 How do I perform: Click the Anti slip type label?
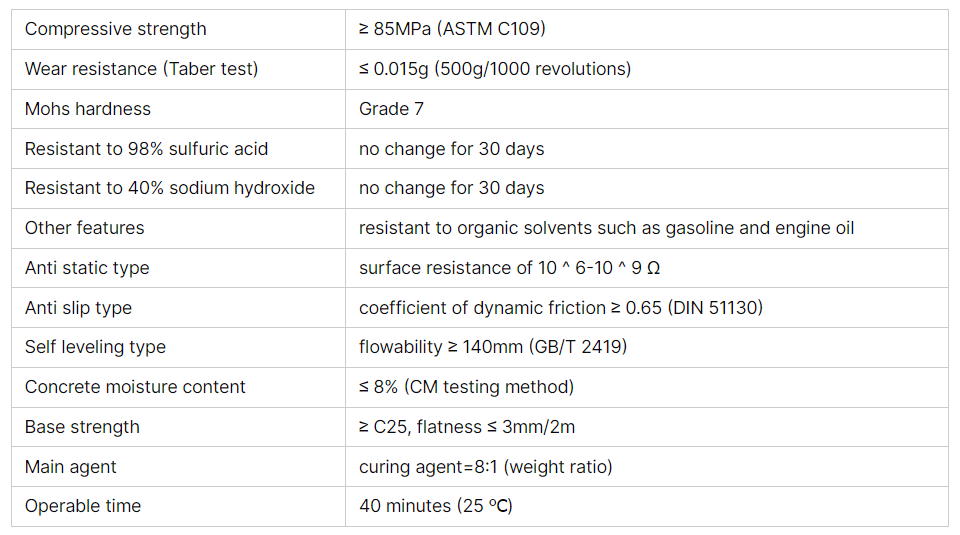click(78, 308)
